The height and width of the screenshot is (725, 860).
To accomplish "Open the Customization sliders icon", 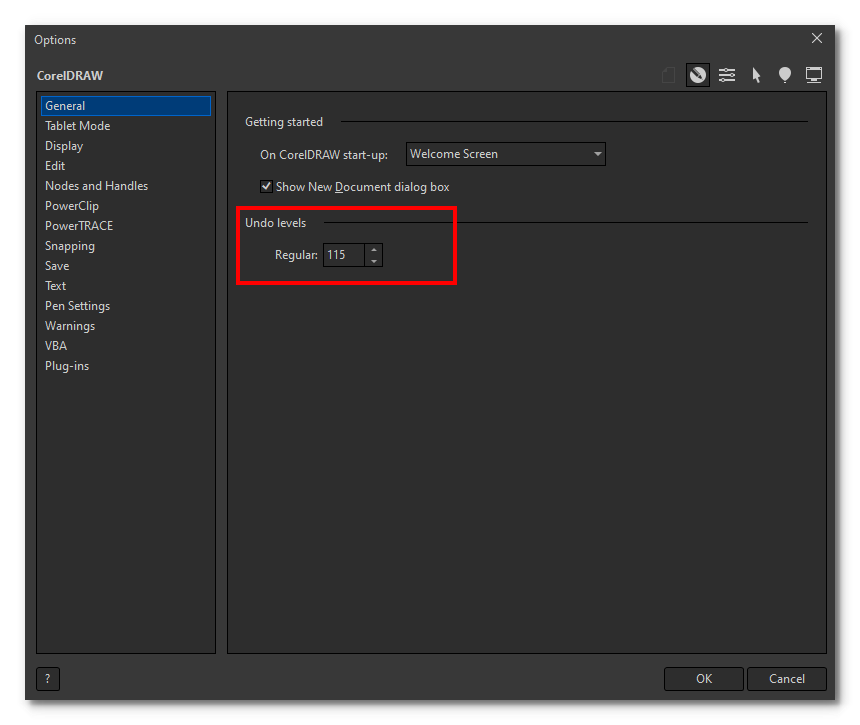I will (x=727, y=75).
